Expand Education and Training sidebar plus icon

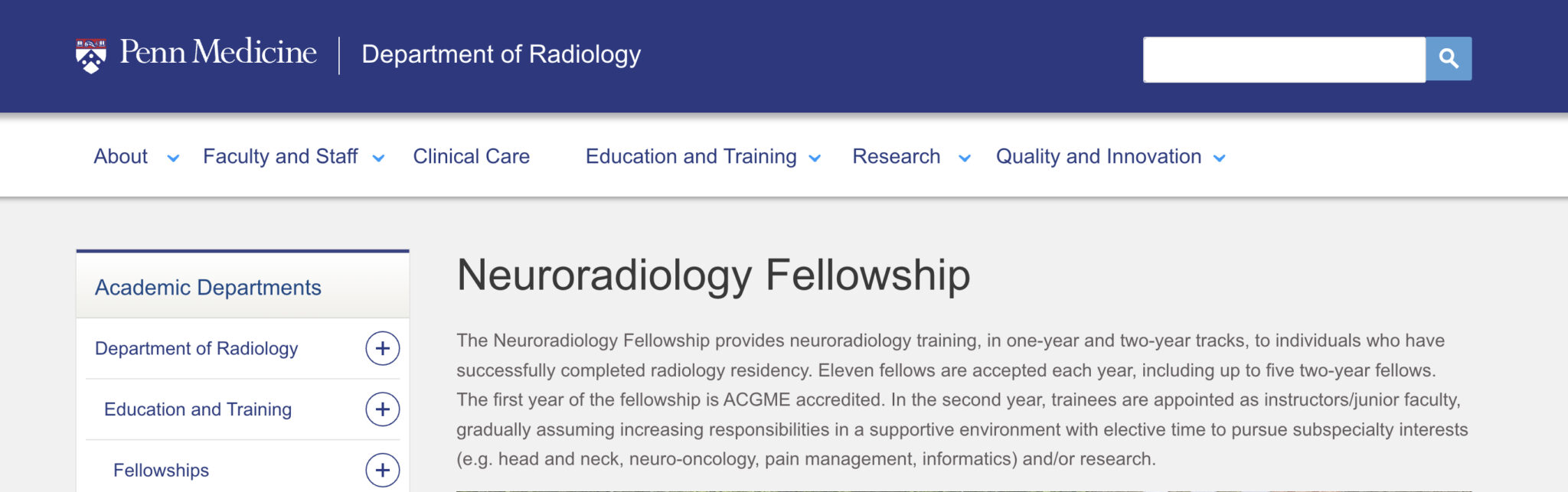point(382,409)
